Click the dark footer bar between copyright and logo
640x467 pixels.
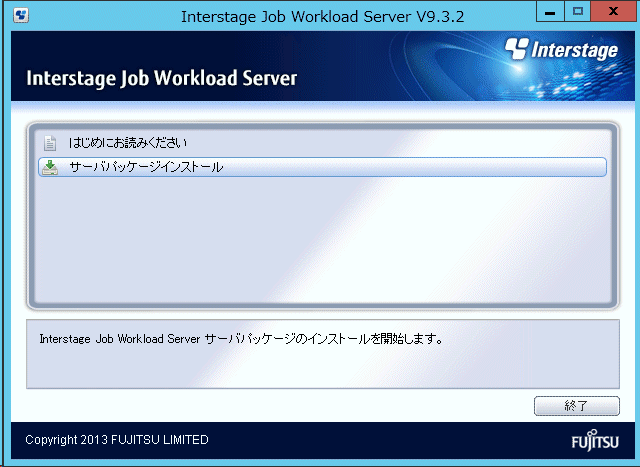pos(390,440)
